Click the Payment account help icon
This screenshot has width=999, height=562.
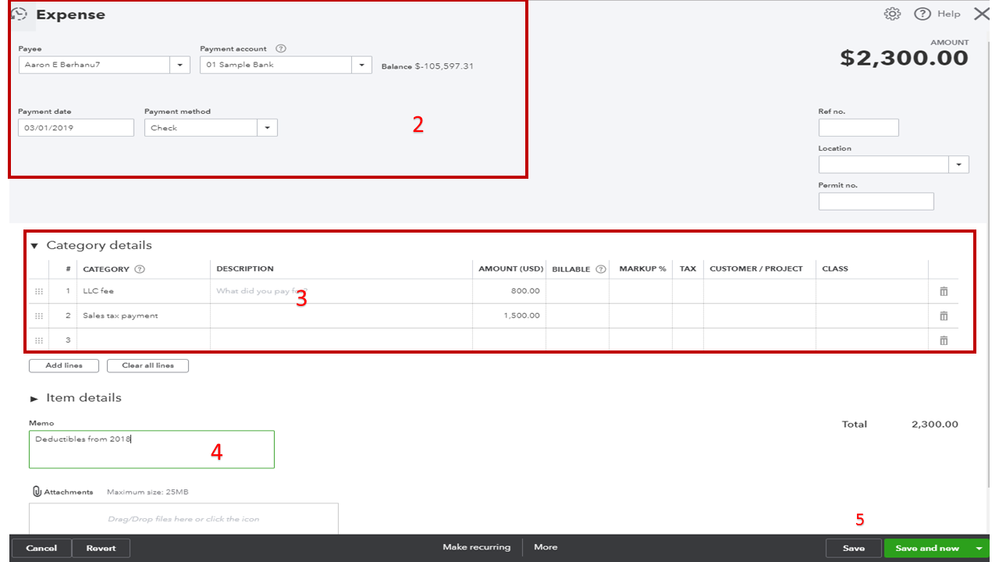(x=280, y=48)
